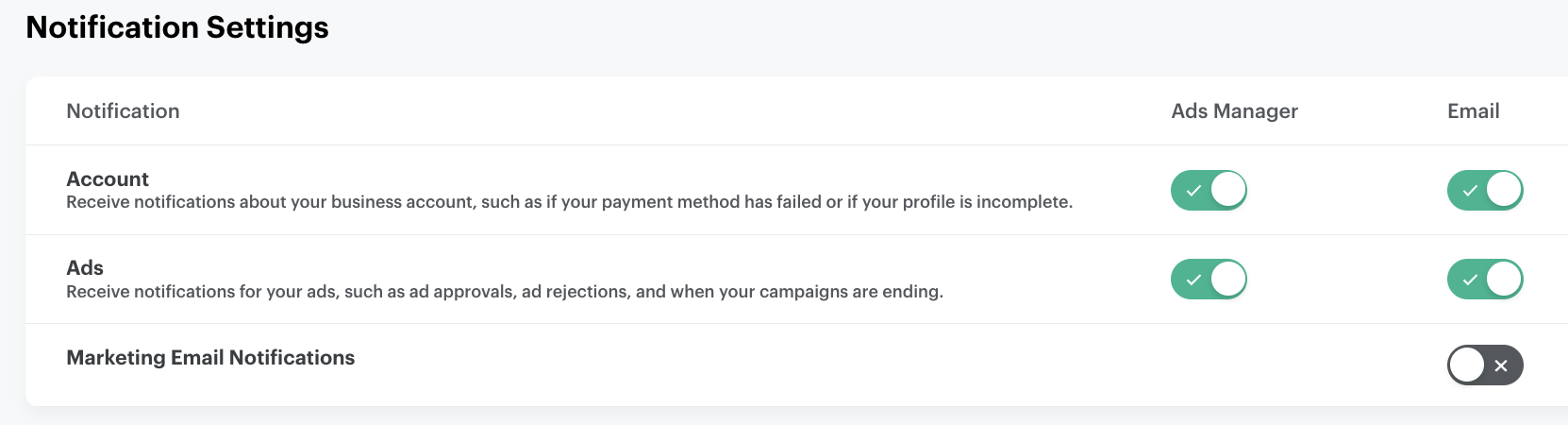Image resolution: width=1568 pixels, height=425 pixels.
Task: Click the Email column header
Action: [x=1473, y=111]
